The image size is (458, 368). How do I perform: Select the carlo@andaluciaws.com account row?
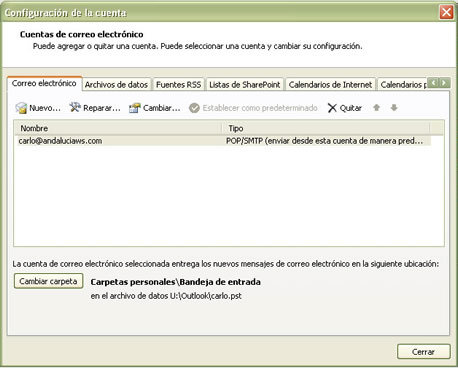(223, 141)
